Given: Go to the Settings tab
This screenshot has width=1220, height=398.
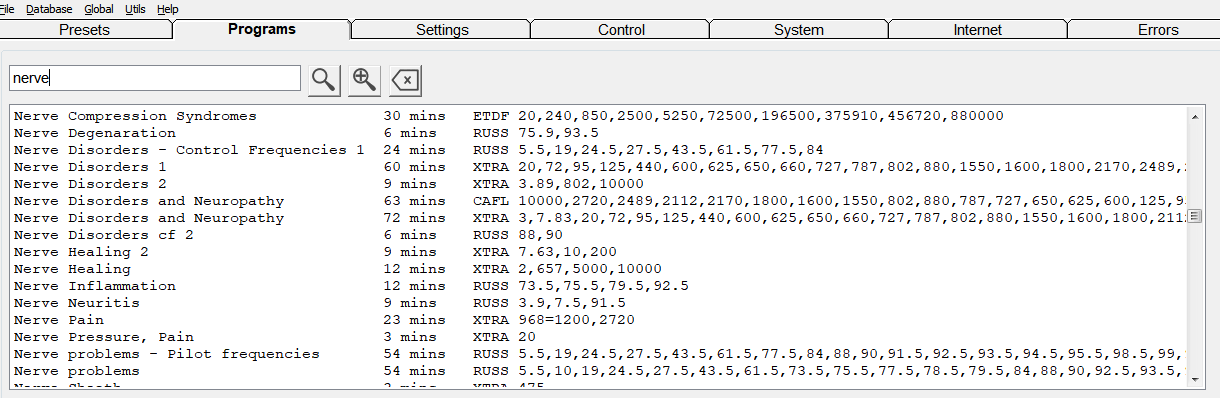Looking at the screenshot, I should click(x=442, y=30).
